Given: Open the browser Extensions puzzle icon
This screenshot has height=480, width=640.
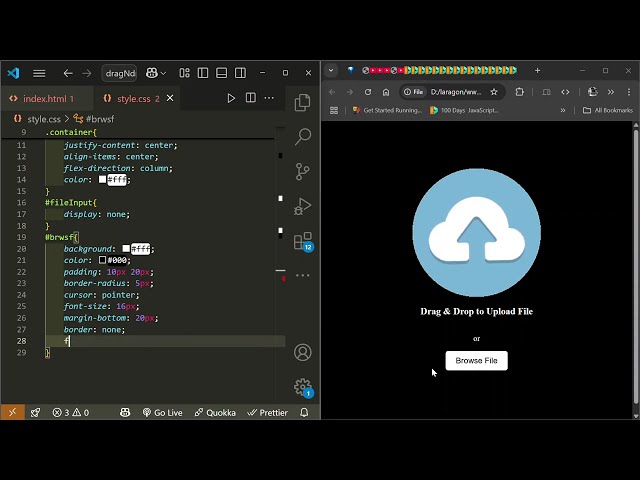Looking at the screenshot, I should coord(520,92).
